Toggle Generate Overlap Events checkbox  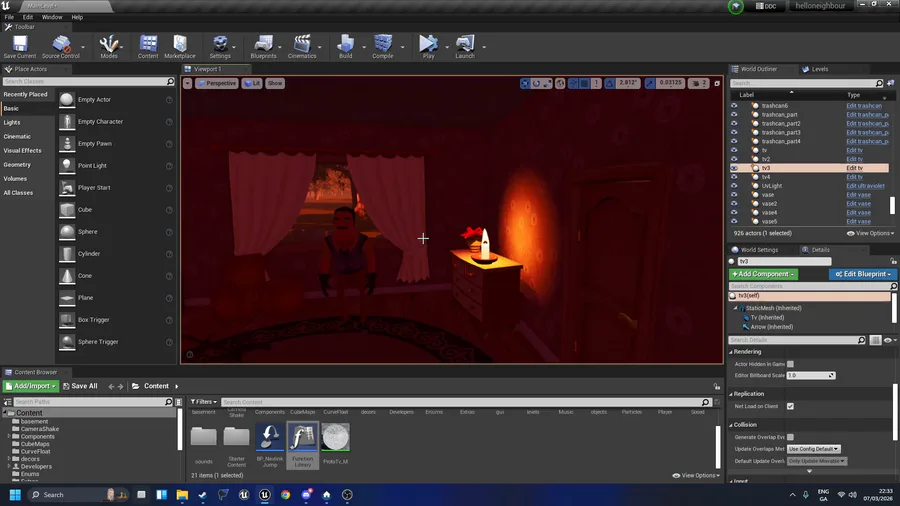point(790,437)
